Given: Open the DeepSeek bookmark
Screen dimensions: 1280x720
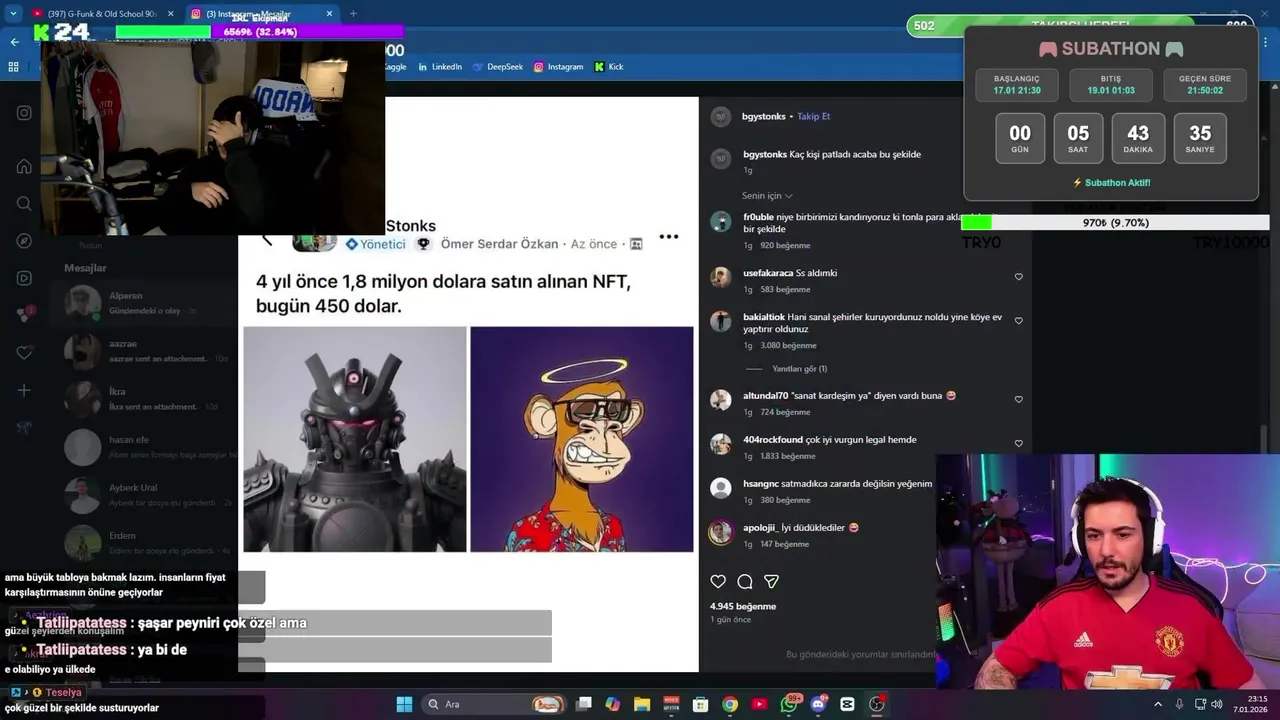Looking at the screenshot, I should tap(498, 67).
